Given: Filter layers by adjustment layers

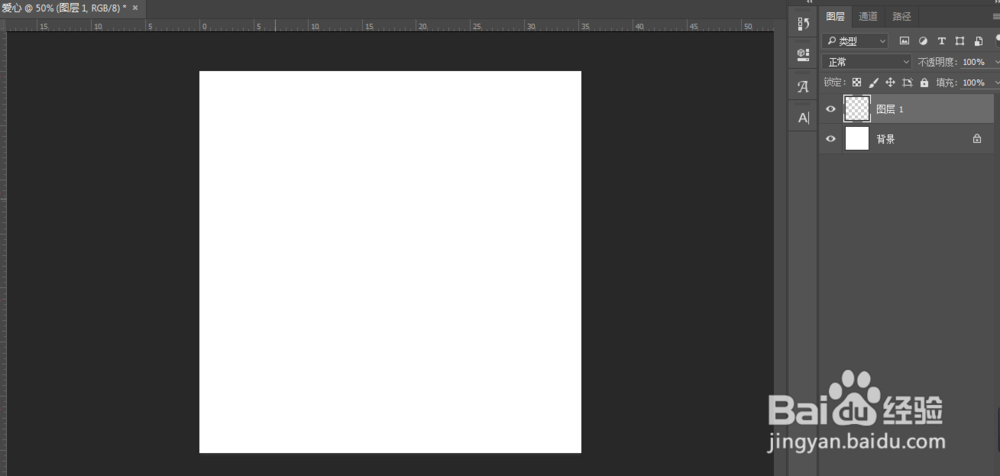Looking at the screenshot, I should [922, 41].
